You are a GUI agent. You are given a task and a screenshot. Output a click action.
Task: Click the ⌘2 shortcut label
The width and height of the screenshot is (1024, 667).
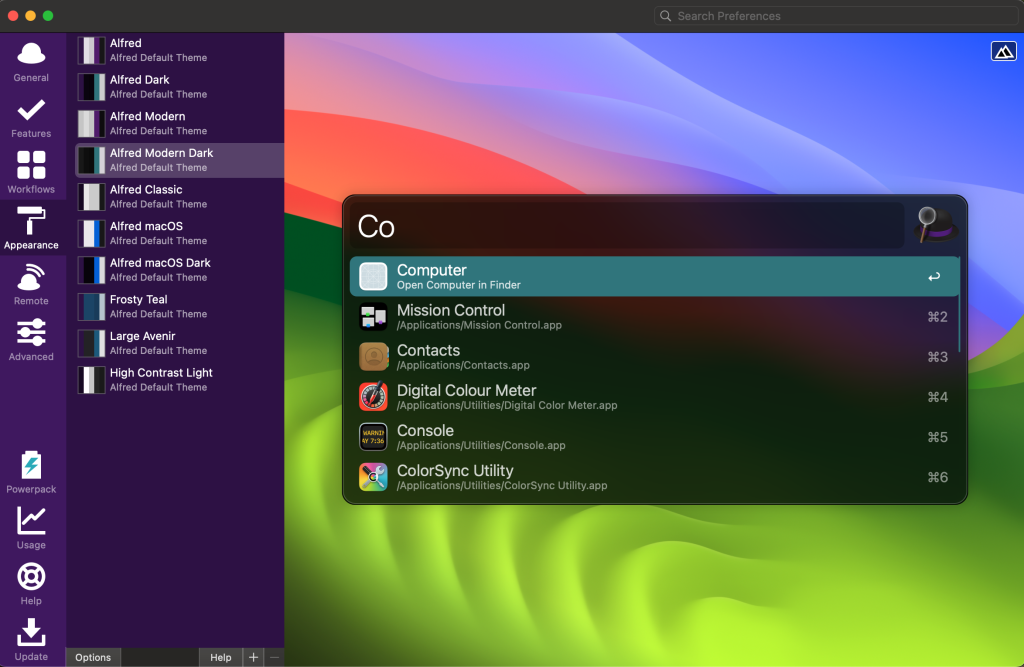point(937,317)
